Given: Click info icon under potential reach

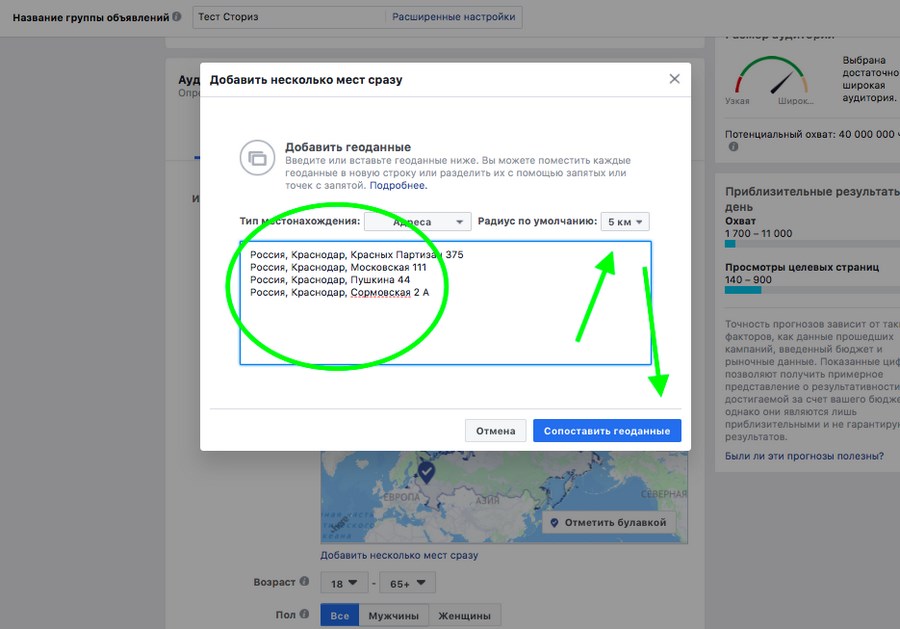Looking at the screenshot, I should click(733, 147).
